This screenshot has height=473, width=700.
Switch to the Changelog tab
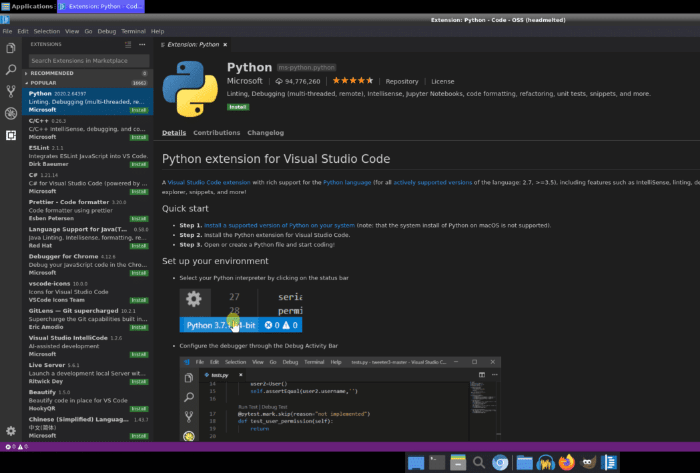coord(266,133)
